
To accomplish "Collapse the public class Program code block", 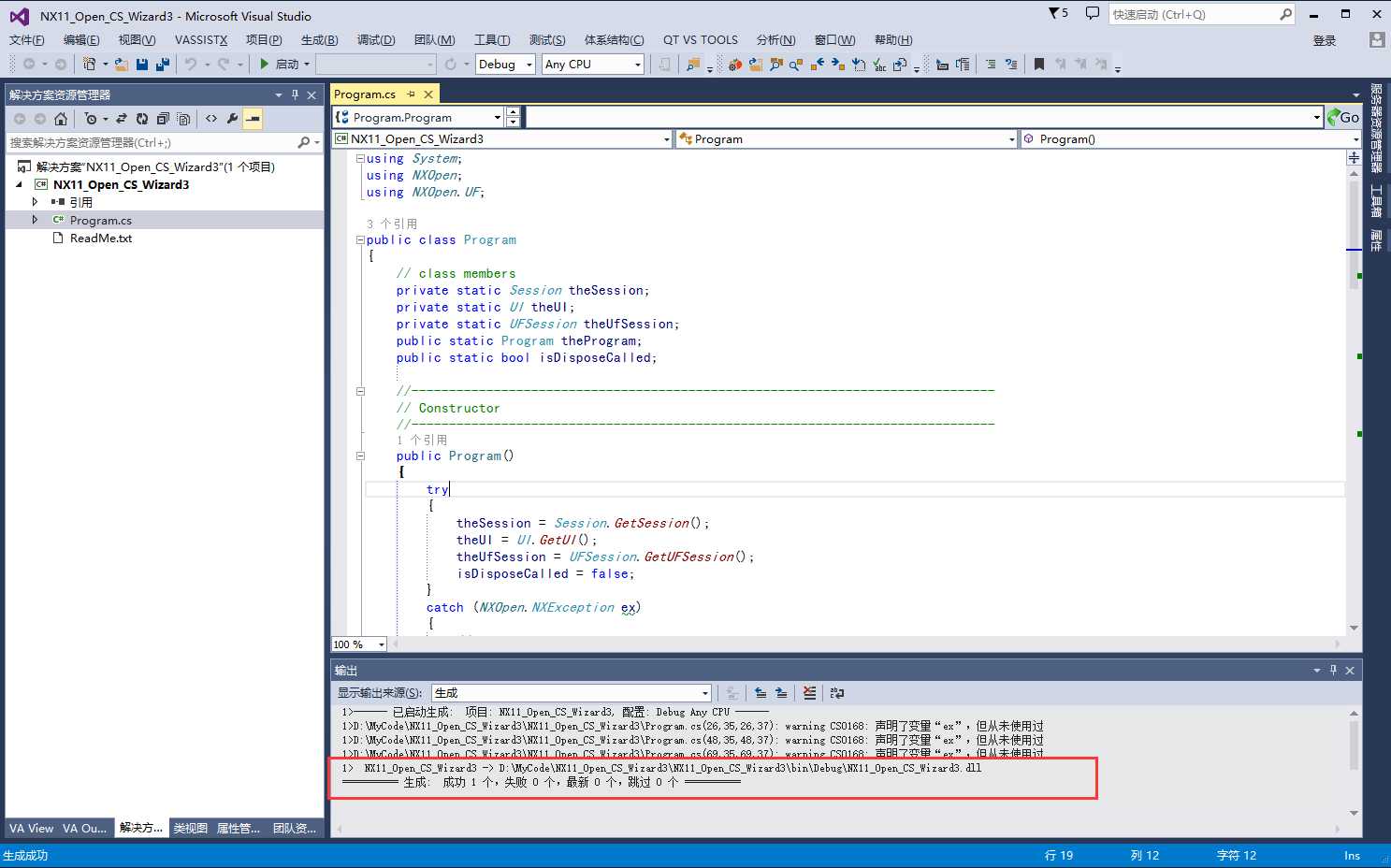I will point(360,240).
